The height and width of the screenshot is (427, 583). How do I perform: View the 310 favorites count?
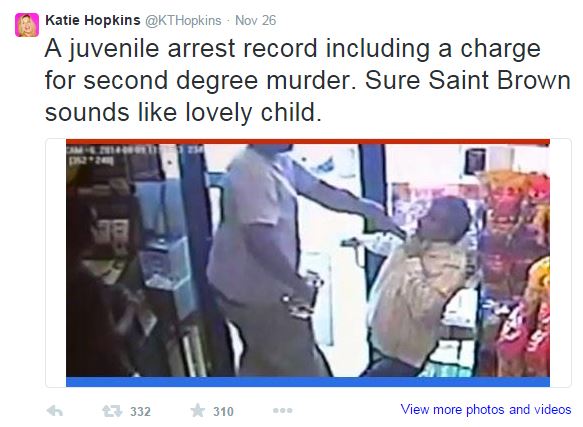[x=223, y=412]
